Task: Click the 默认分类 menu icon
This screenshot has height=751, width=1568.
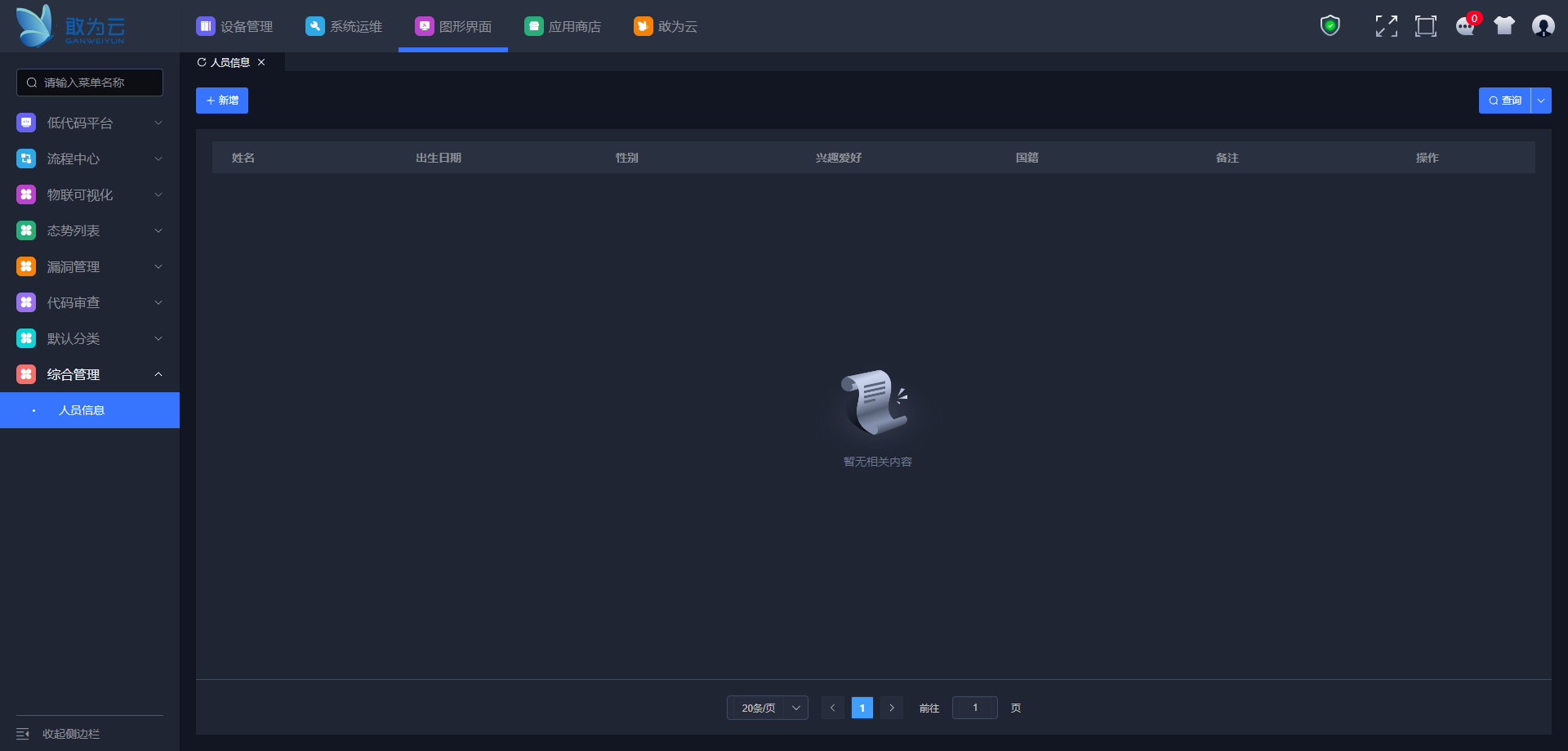Action: click(26, 338)
